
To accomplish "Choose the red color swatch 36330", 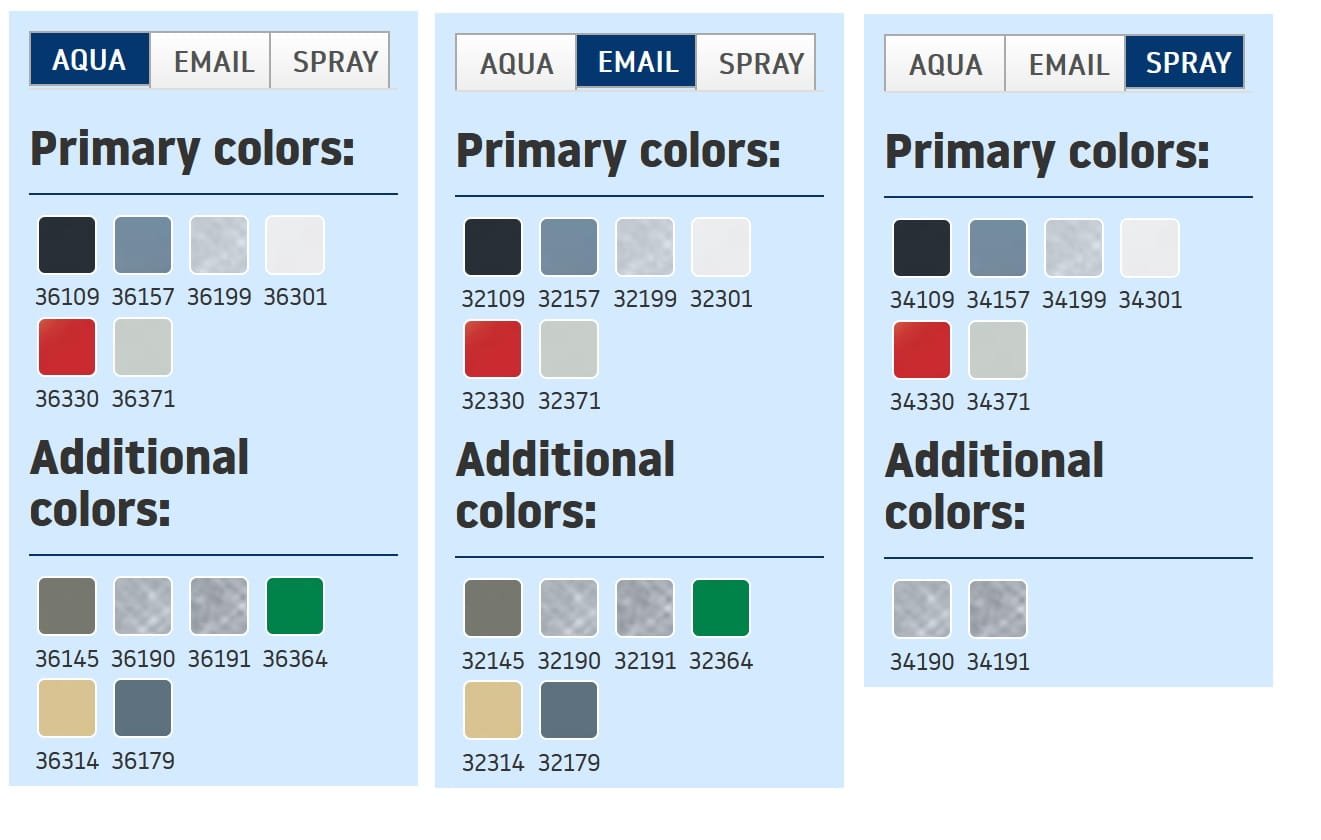I will (67, 347).
